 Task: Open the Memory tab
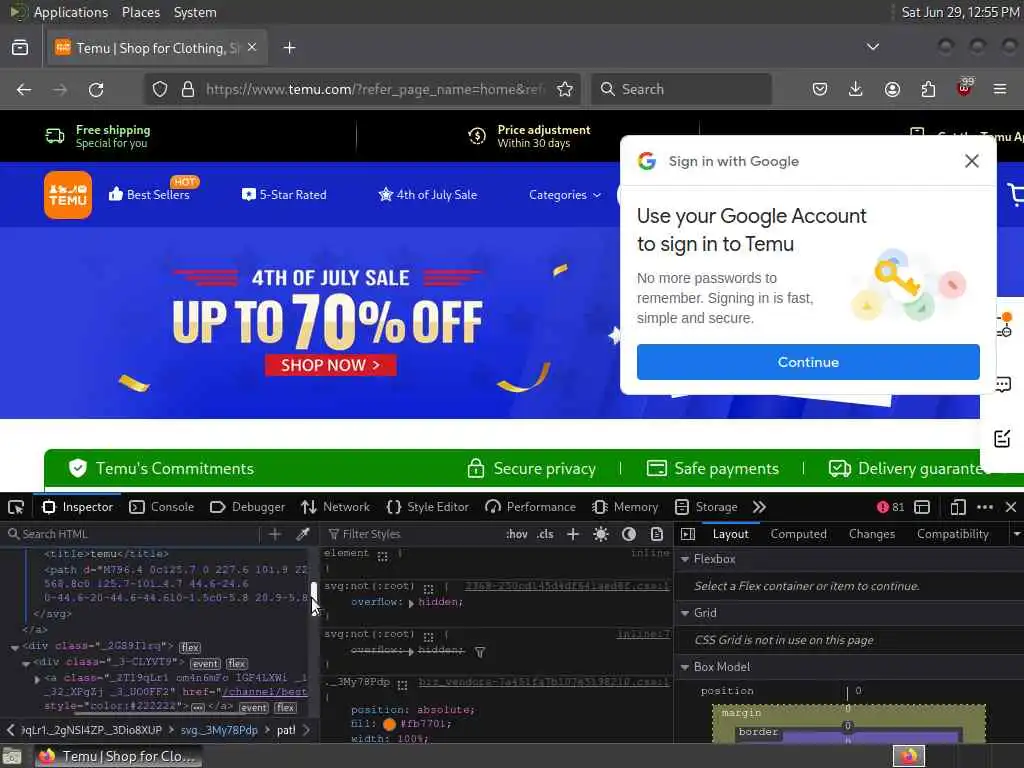[625, 507]
